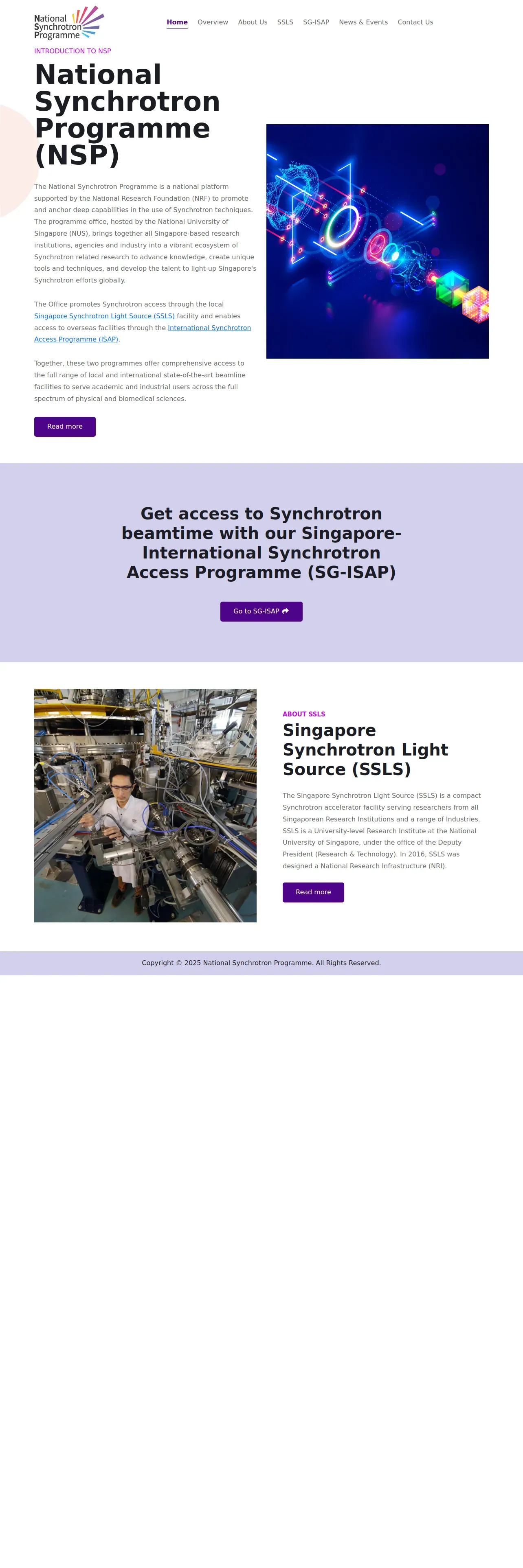
Task: Open News & Events menu
Action: coord(363,22)
